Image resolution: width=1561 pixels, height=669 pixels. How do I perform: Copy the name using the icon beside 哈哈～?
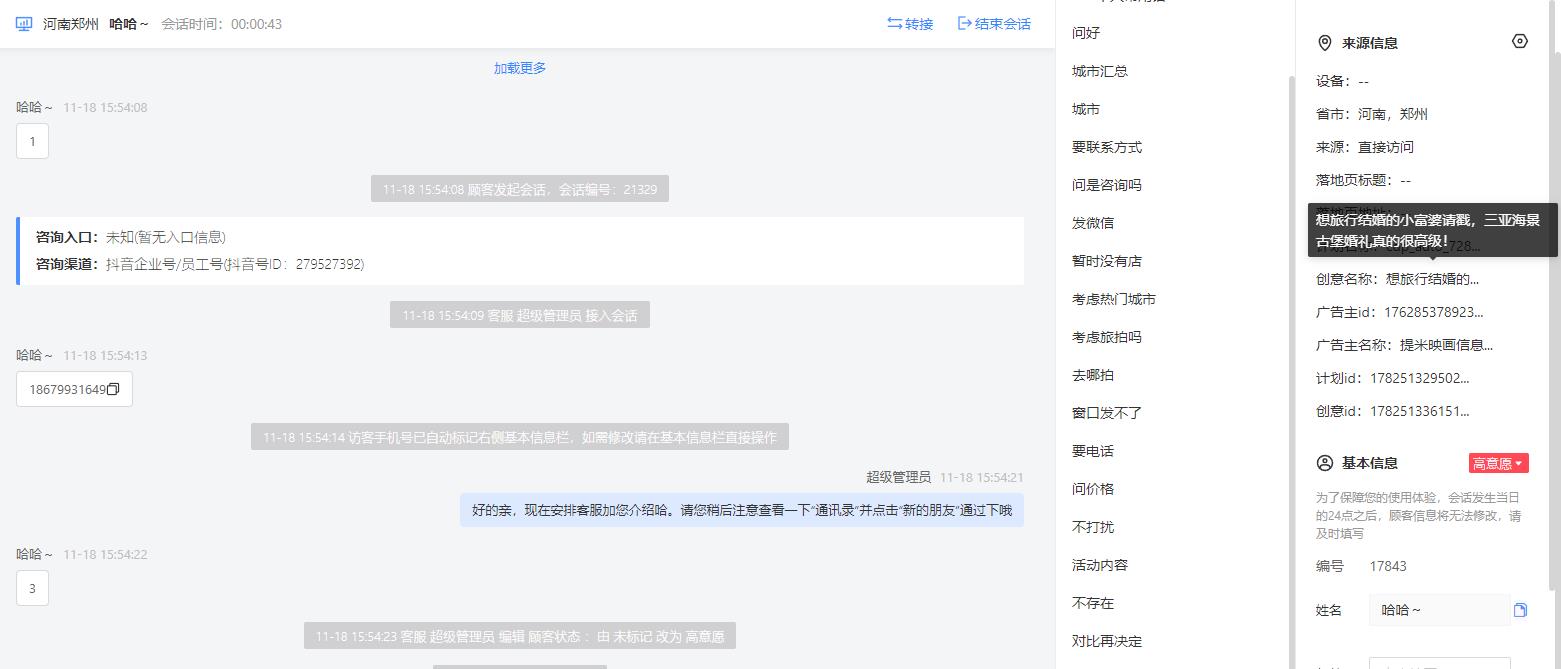[1520, 610]
